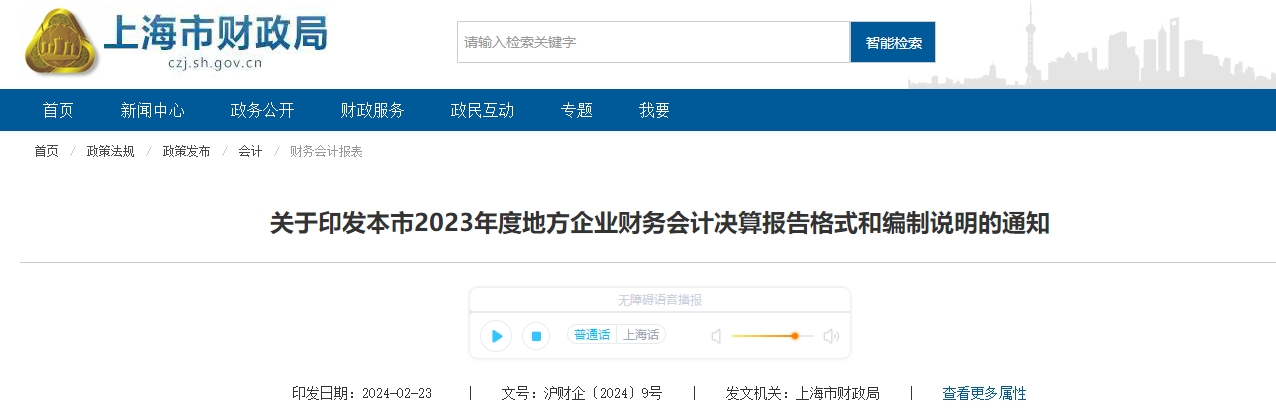
Task: Click the 无障碍语音播报 label
Action: [x=659, y=300]
